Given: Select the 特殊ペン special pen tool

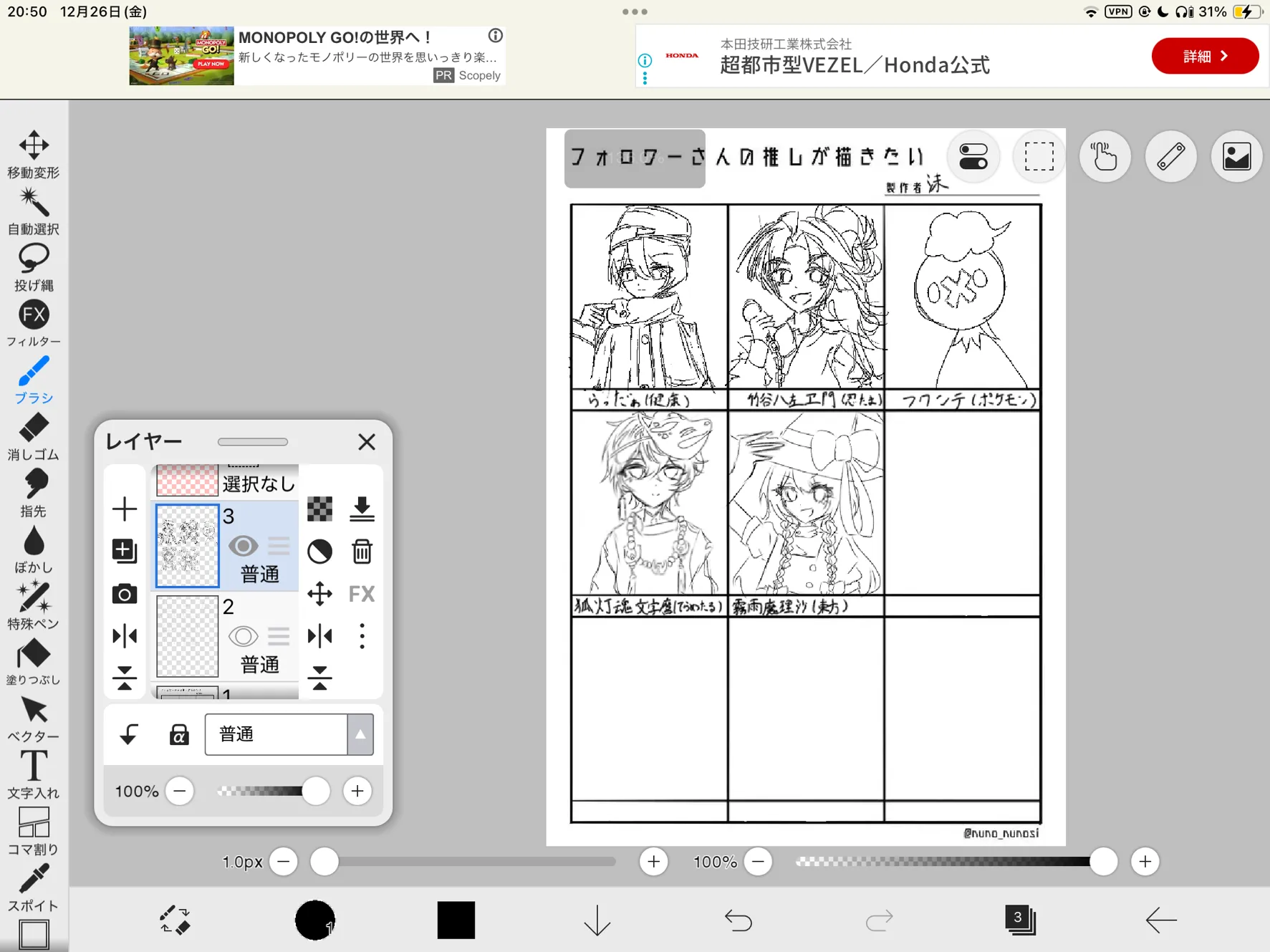Looking at the screenshot, I should tap(34, 606).
